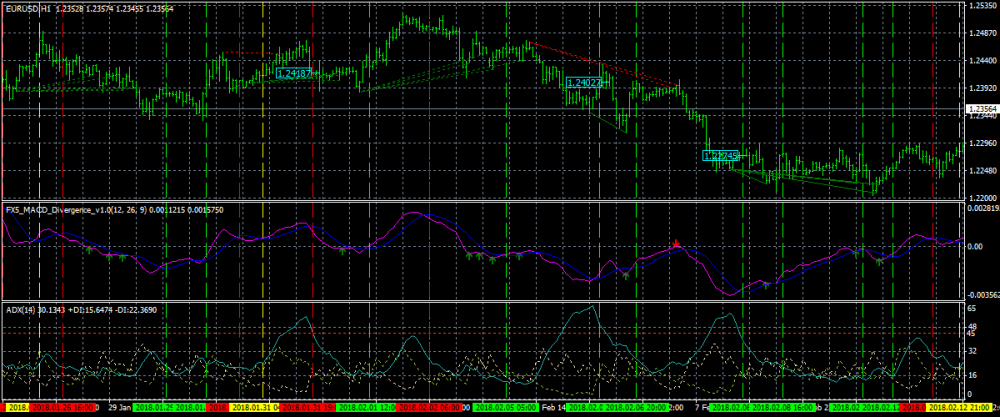The width and height of the screenshot is (1000, 417).
Task: Click the 1.25350 value on price axis
Action: tap(982, 6)
